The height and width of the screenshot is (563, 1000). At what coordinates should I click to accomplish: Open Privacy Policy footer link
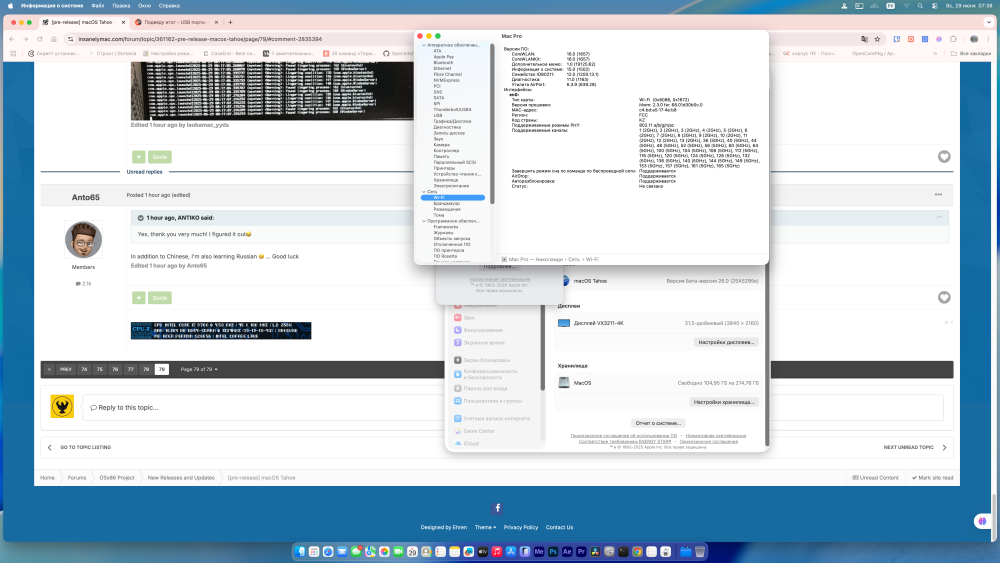(520, 527)
